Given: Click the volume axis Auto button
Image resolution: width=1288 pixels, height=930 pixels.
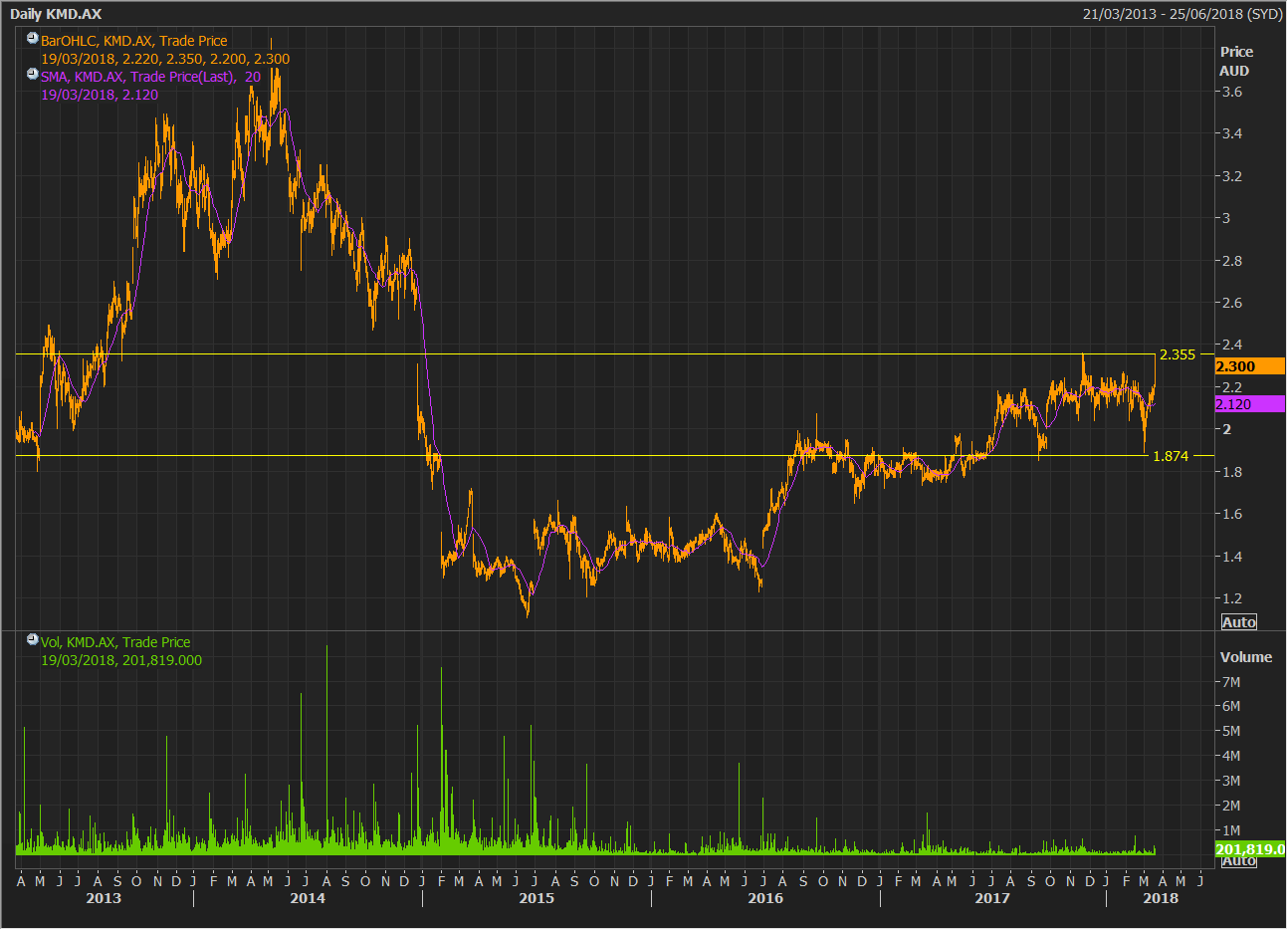Looking at the screenshot, I should pyautogui.click(x=1239, y=861).
